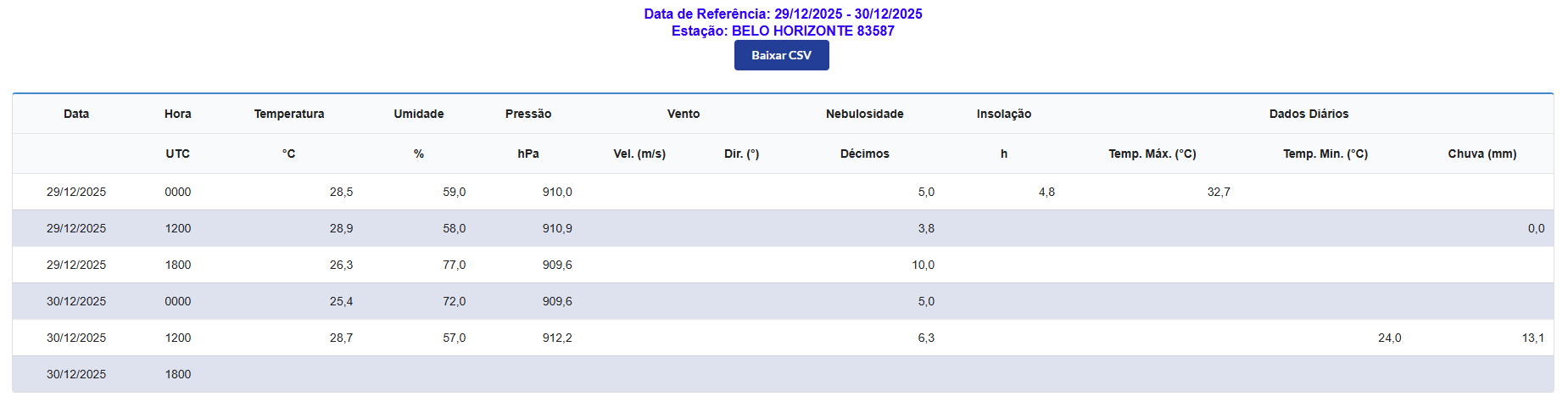Click the Data de Referência date range text

click(x=782, y=14)
